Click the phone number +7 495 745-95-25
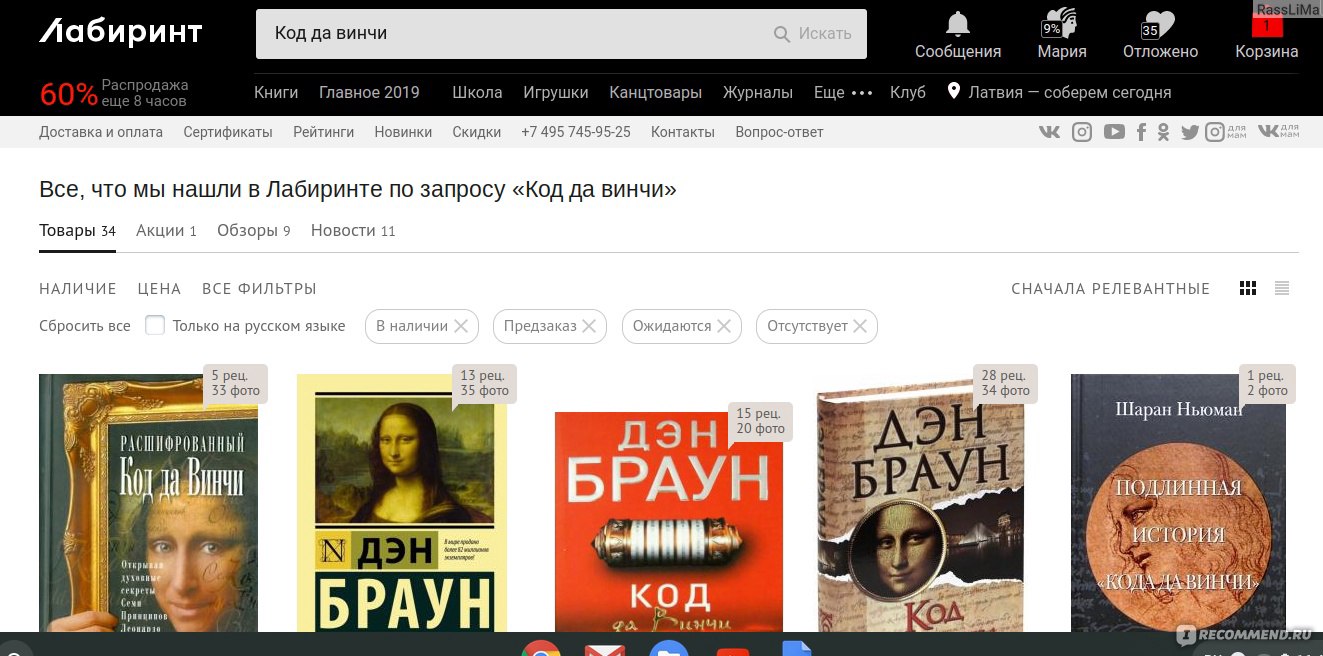This screenshot has width=1323, height=656. (576, 132)
